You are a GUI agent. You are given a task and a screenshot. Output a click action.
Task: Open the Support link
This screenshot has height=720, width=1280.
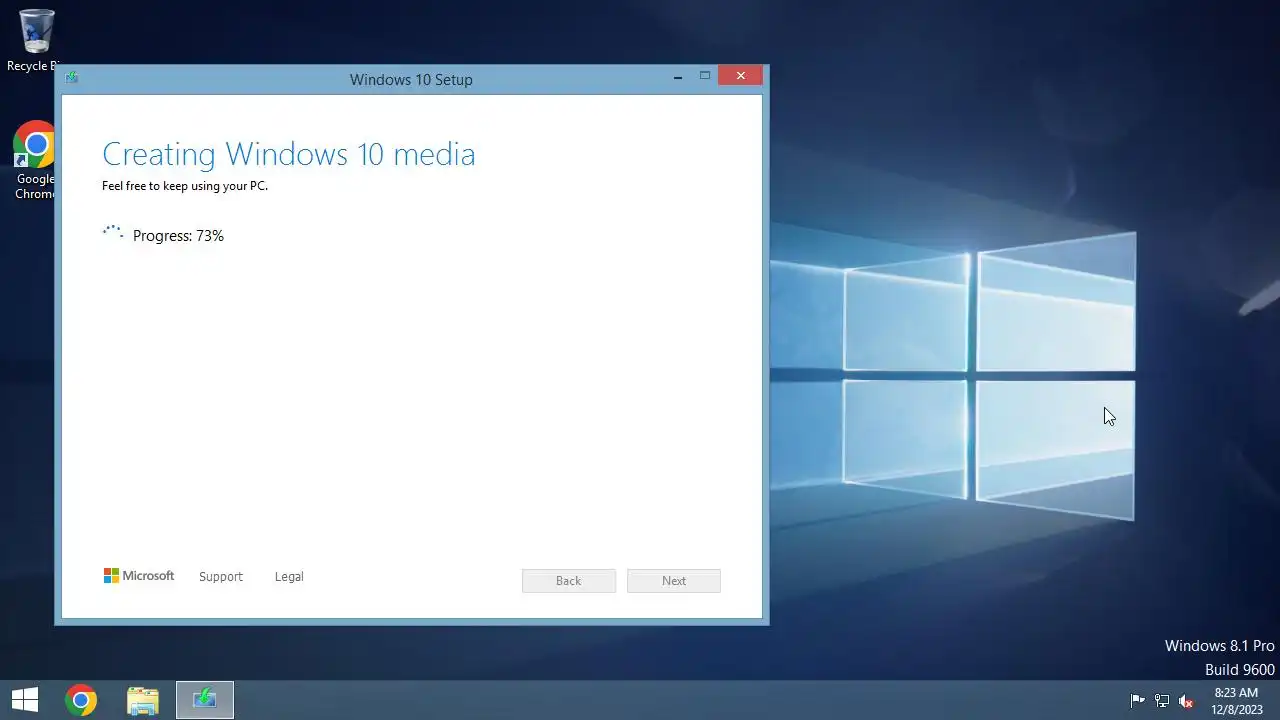point(221,577)
